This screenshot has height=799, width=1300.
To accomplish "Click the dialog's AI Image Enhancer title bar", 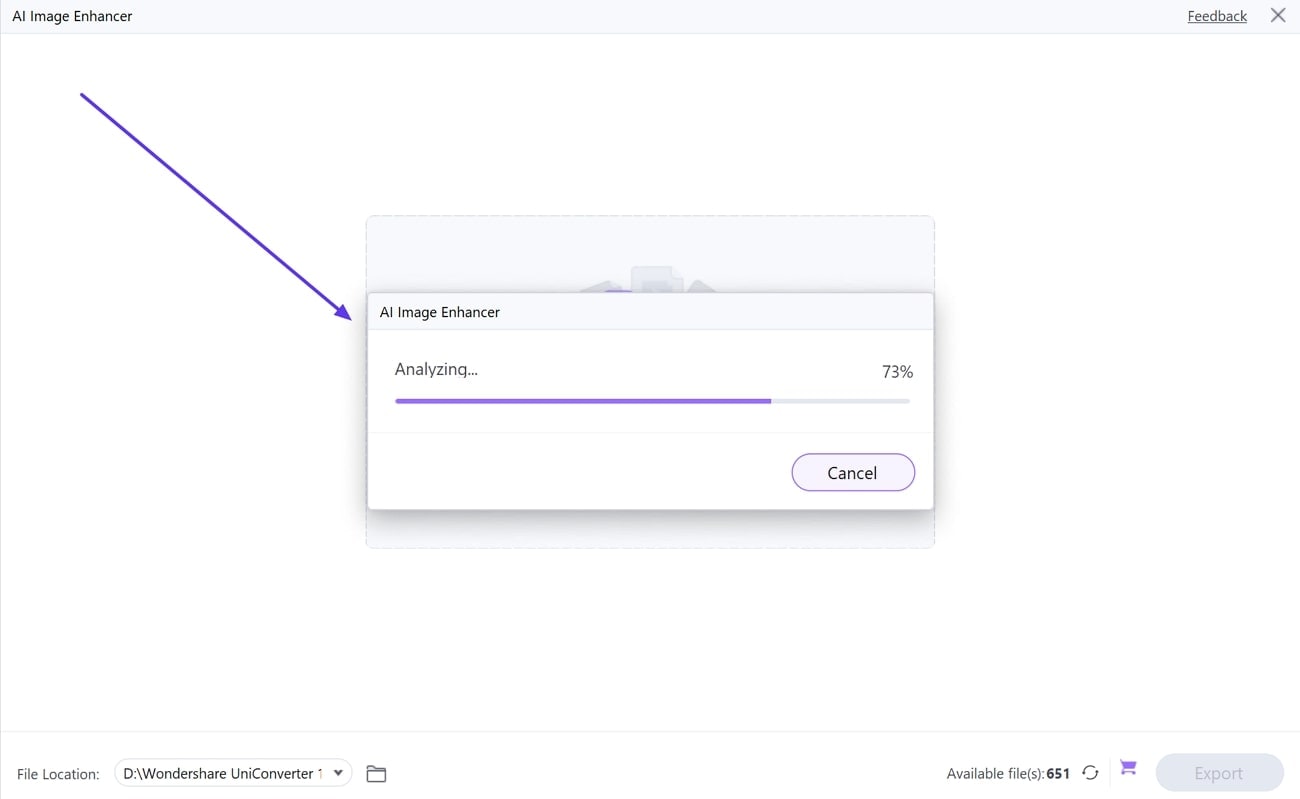I will point(650,312).
